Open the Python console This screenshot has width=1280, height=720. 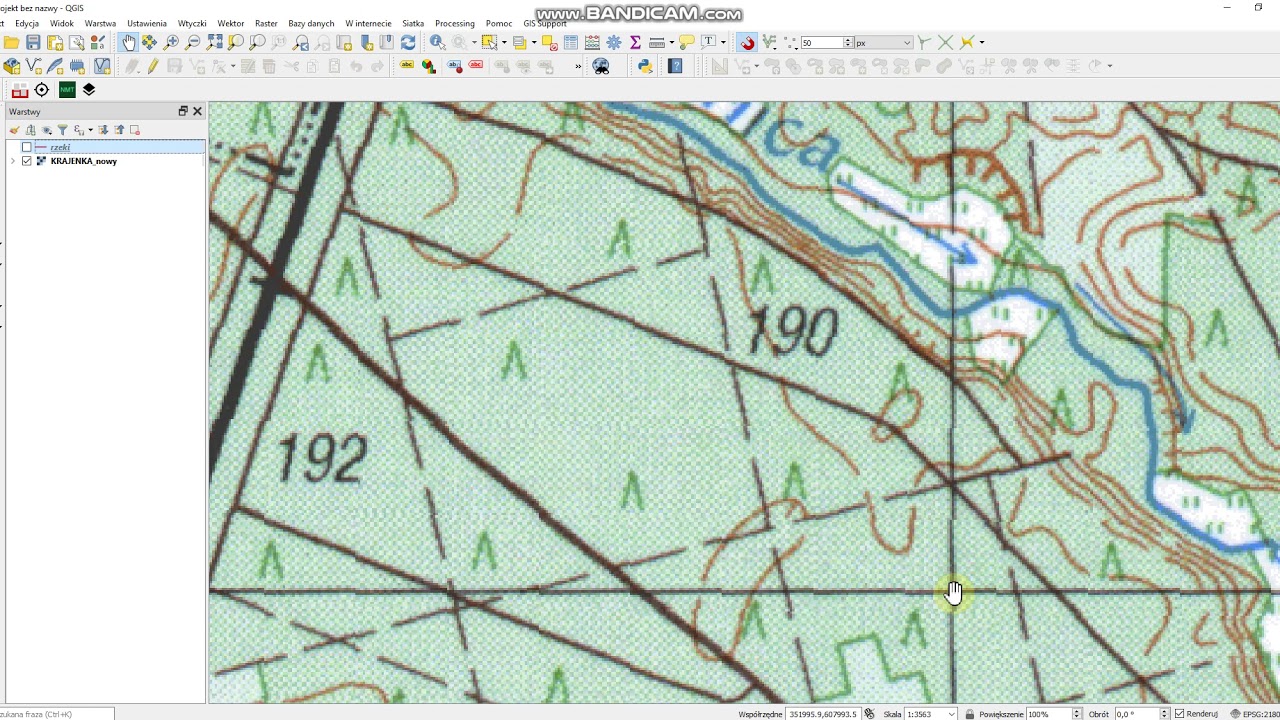pos(645,66)
